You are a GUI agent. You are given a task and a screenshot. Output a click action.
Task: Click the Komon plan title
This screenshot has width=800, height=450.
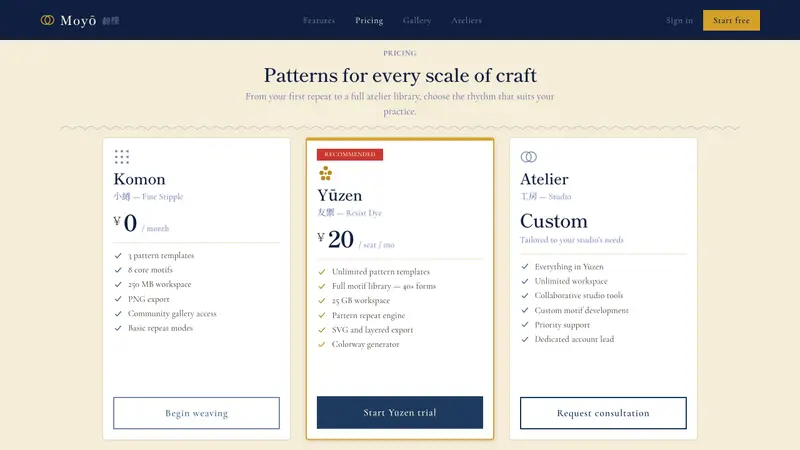click(x=139, y=179)
